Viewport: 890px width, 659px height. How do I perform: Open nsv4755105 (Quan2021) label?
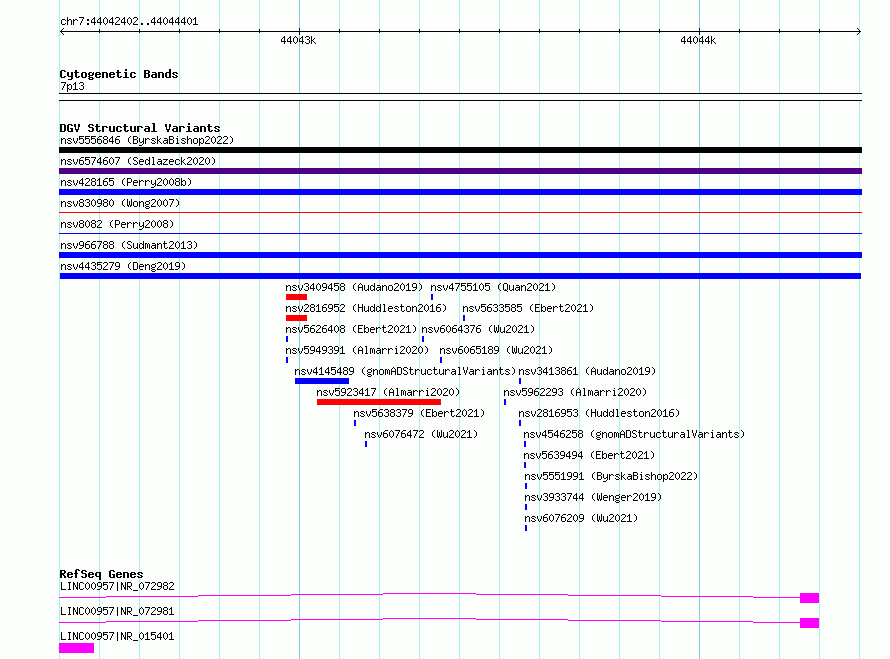[x=493, y=287]
